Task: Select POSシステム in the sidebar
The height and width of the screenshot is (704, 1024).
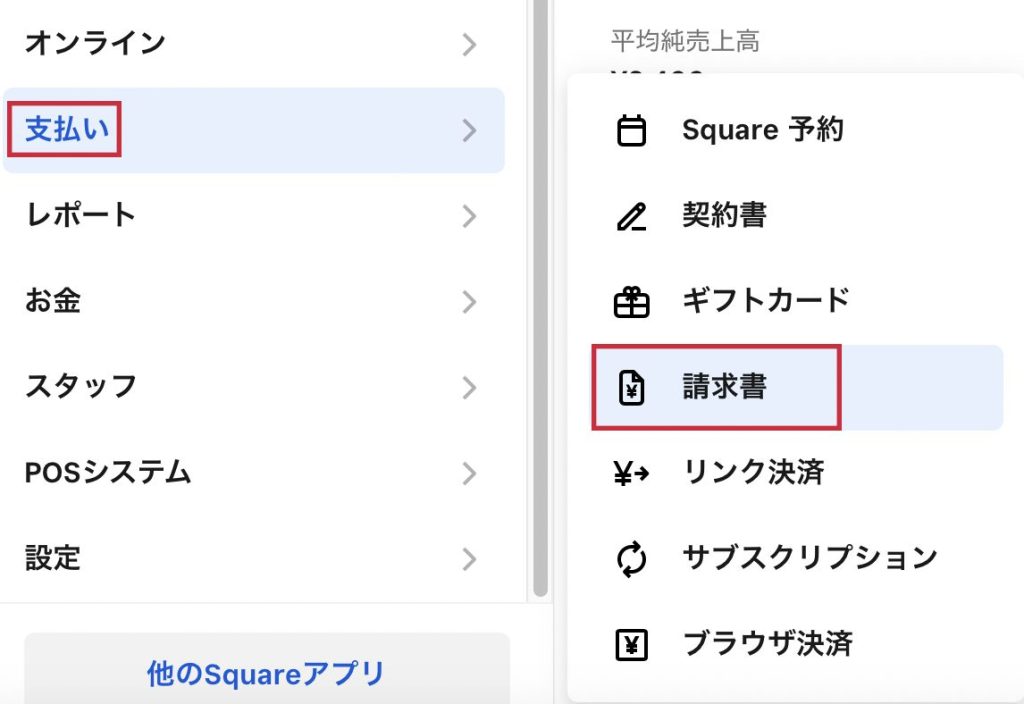Action: pos(108,472)
